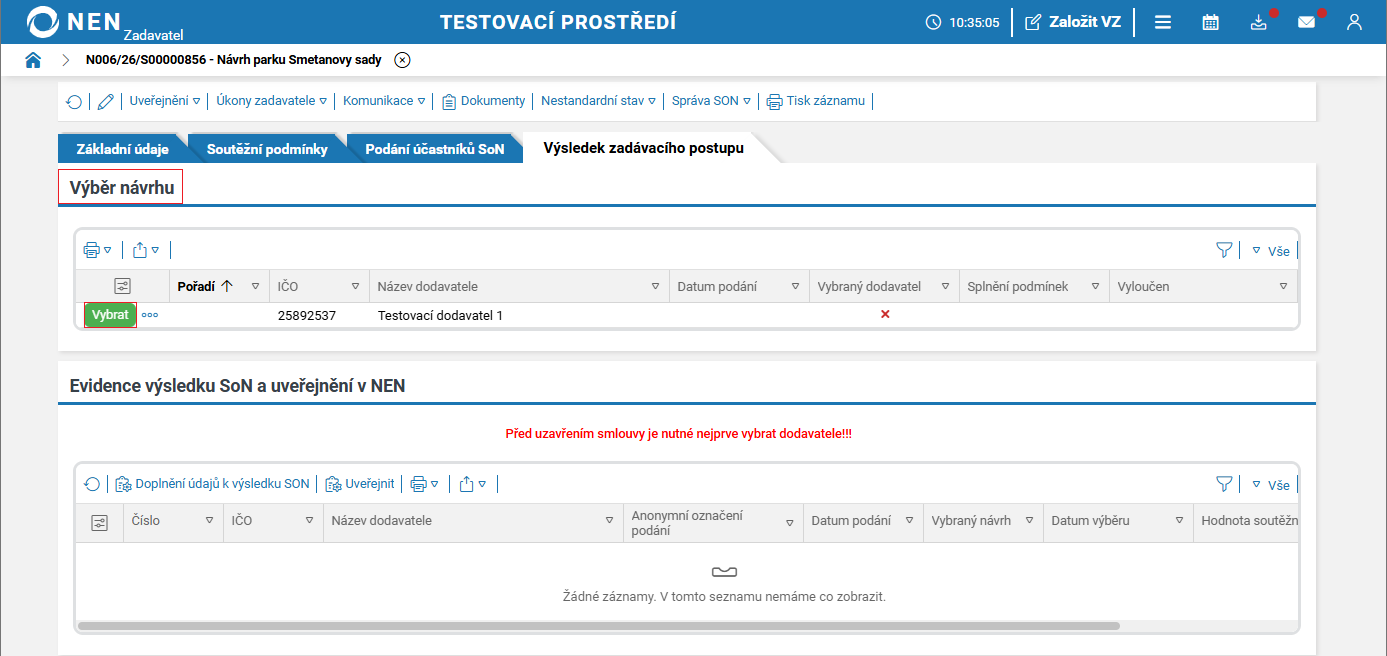Click the pencil edit icon
Screen dimensions: 1387x656
(x=105, y=101)
